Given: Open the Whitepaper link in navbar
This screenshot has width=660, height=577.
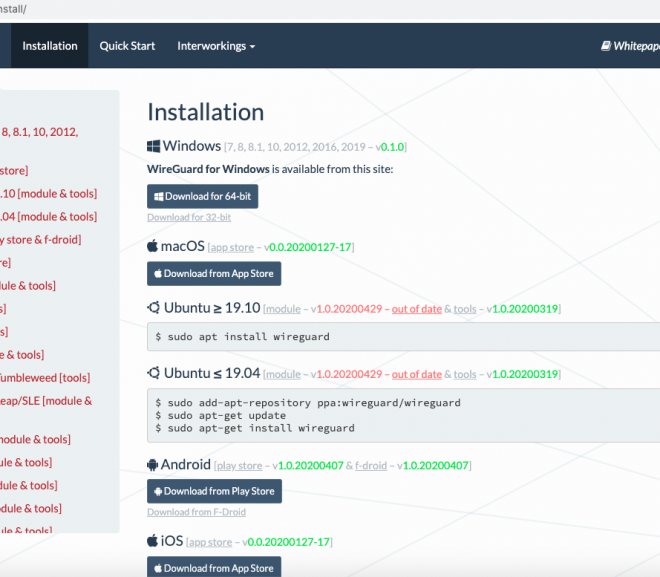Looking at the screenshot, I should click(630, 46).
